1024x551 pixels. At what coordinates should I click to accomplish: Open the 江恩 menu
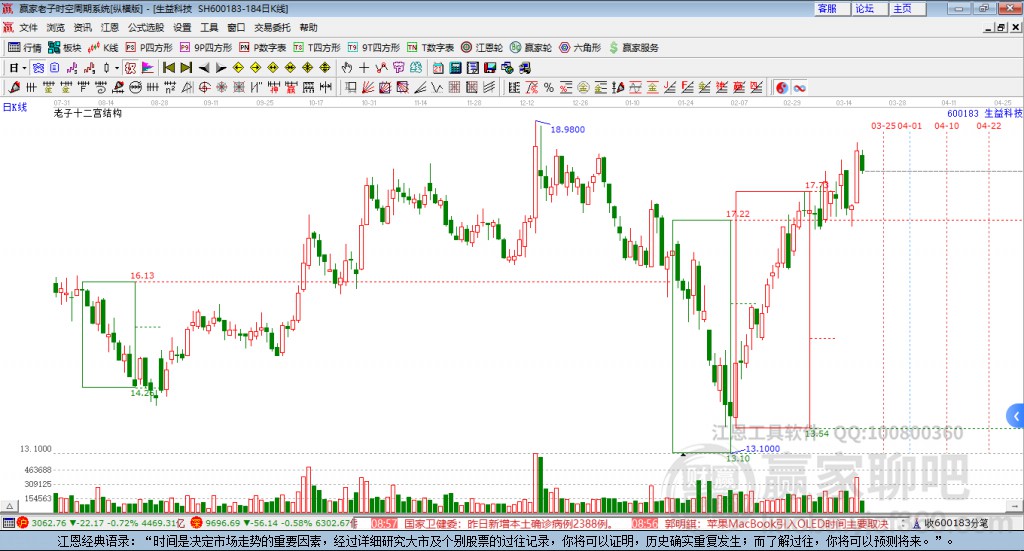click(x=109, y=28)
